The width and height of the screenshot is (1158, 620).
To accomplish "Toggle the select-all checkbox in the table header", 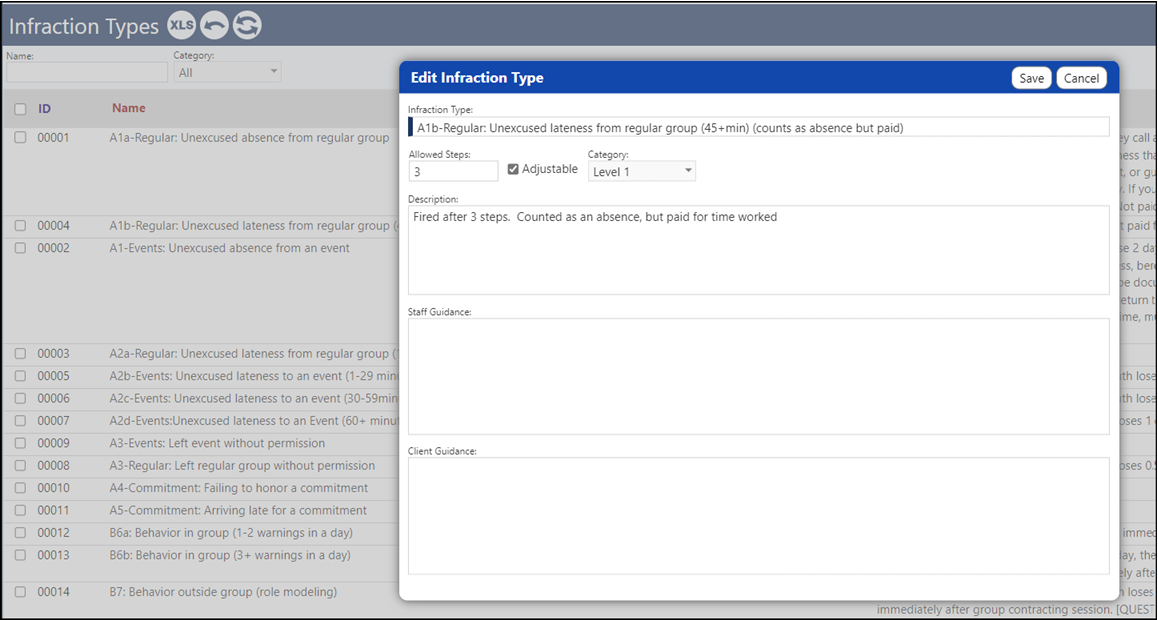I will pyautogui.click(x=21, y=109).
